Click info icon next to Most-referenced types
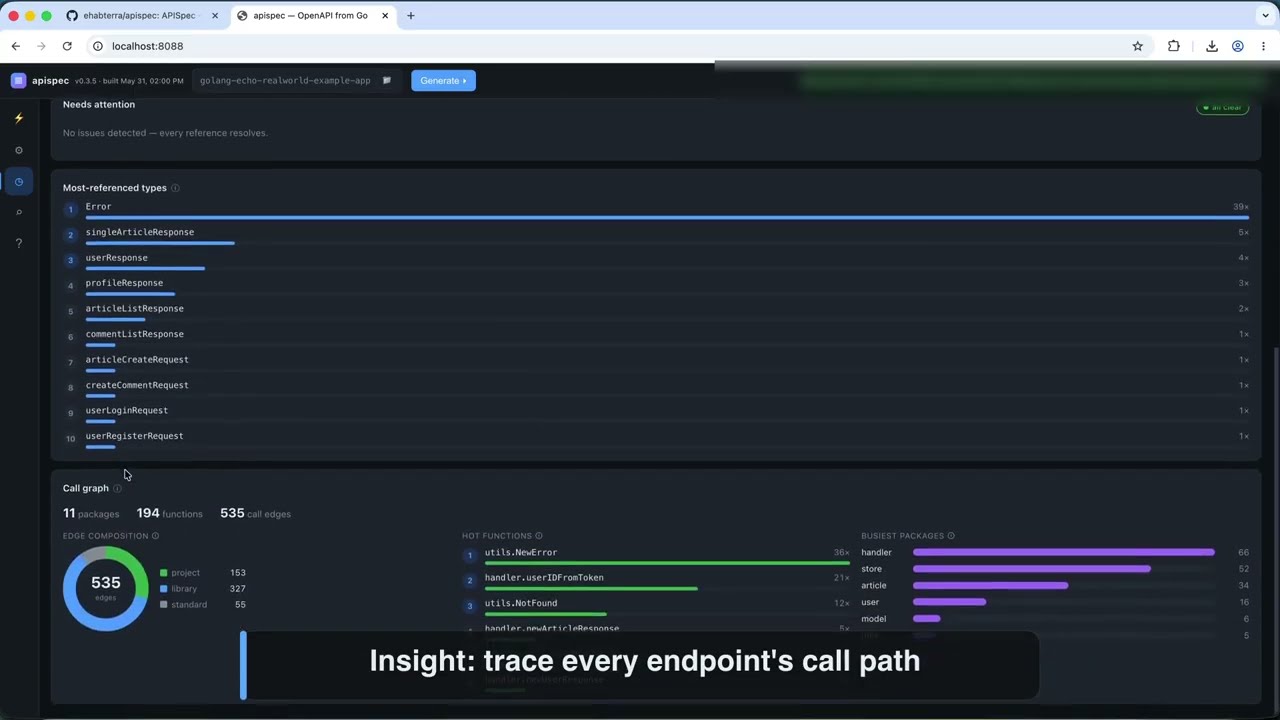 [x=175, y=188]
